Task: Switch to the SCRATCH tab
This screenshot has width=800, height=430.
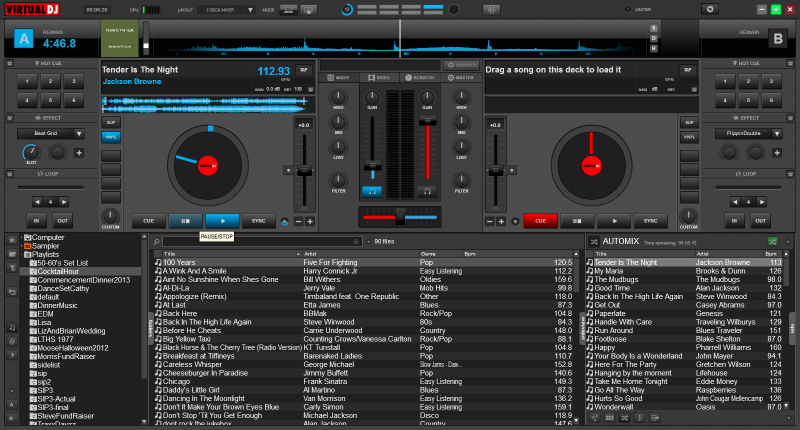Action: 420,78
